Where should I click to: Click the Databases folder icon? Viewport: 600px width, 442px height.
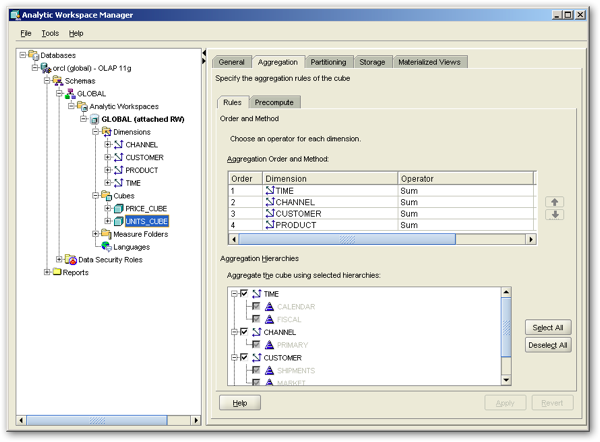(34, 55)
